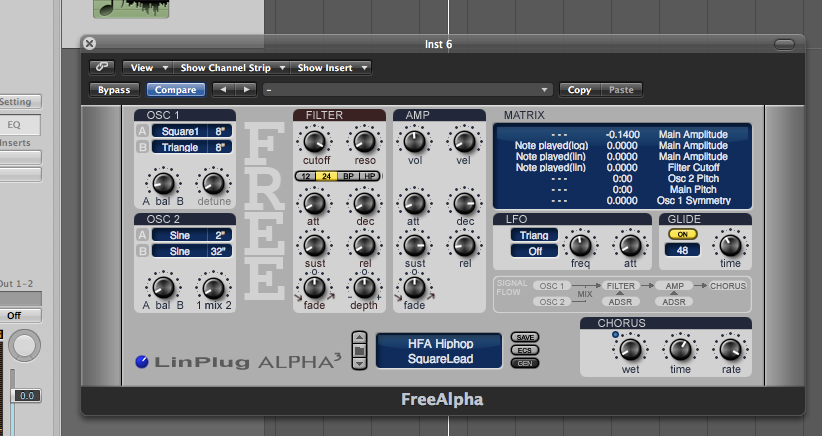This screenshot has height=436, width=822.
Task: Open Show Channel Strip dropdown
Action: pyautogui.click(x=231, y=68)
